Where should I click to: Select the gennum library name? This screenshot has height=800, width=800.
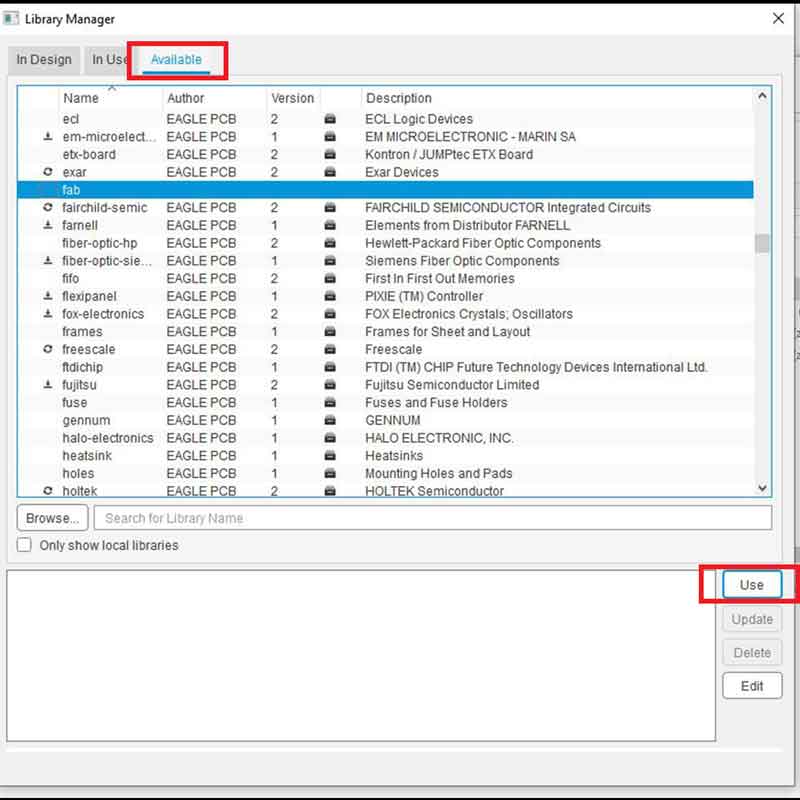pyautogui.click(x=86, y=420)
